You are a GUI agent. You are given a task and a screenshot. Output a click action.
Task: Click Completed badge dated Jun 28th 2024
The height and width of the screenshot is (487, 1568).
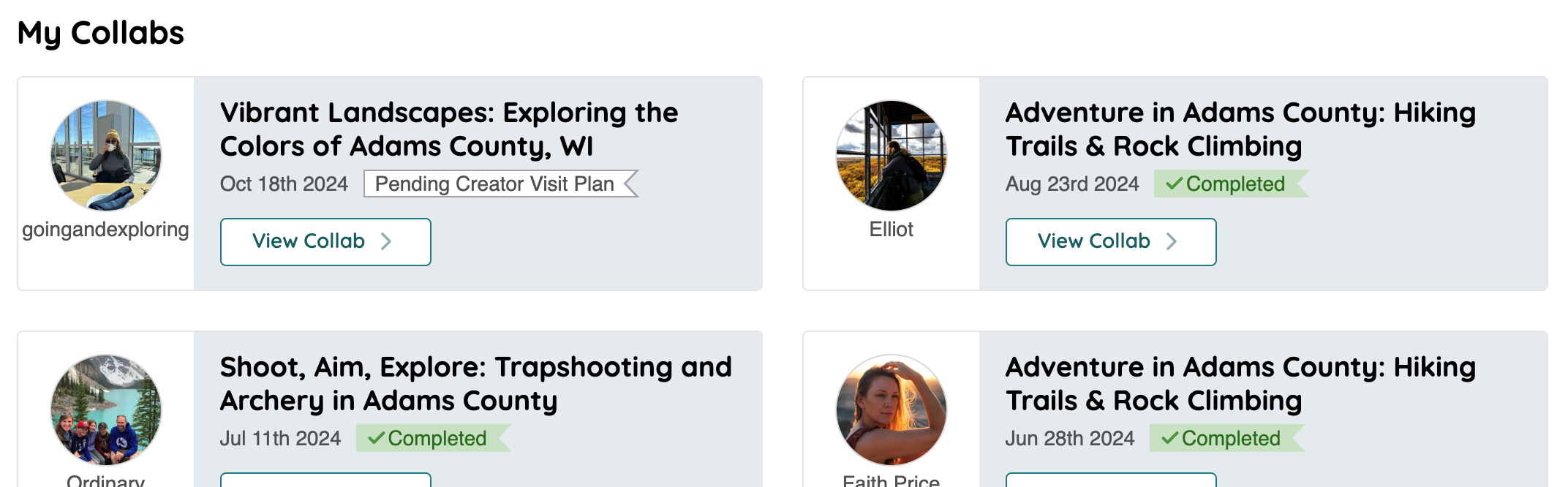(x=1226, y=438)
